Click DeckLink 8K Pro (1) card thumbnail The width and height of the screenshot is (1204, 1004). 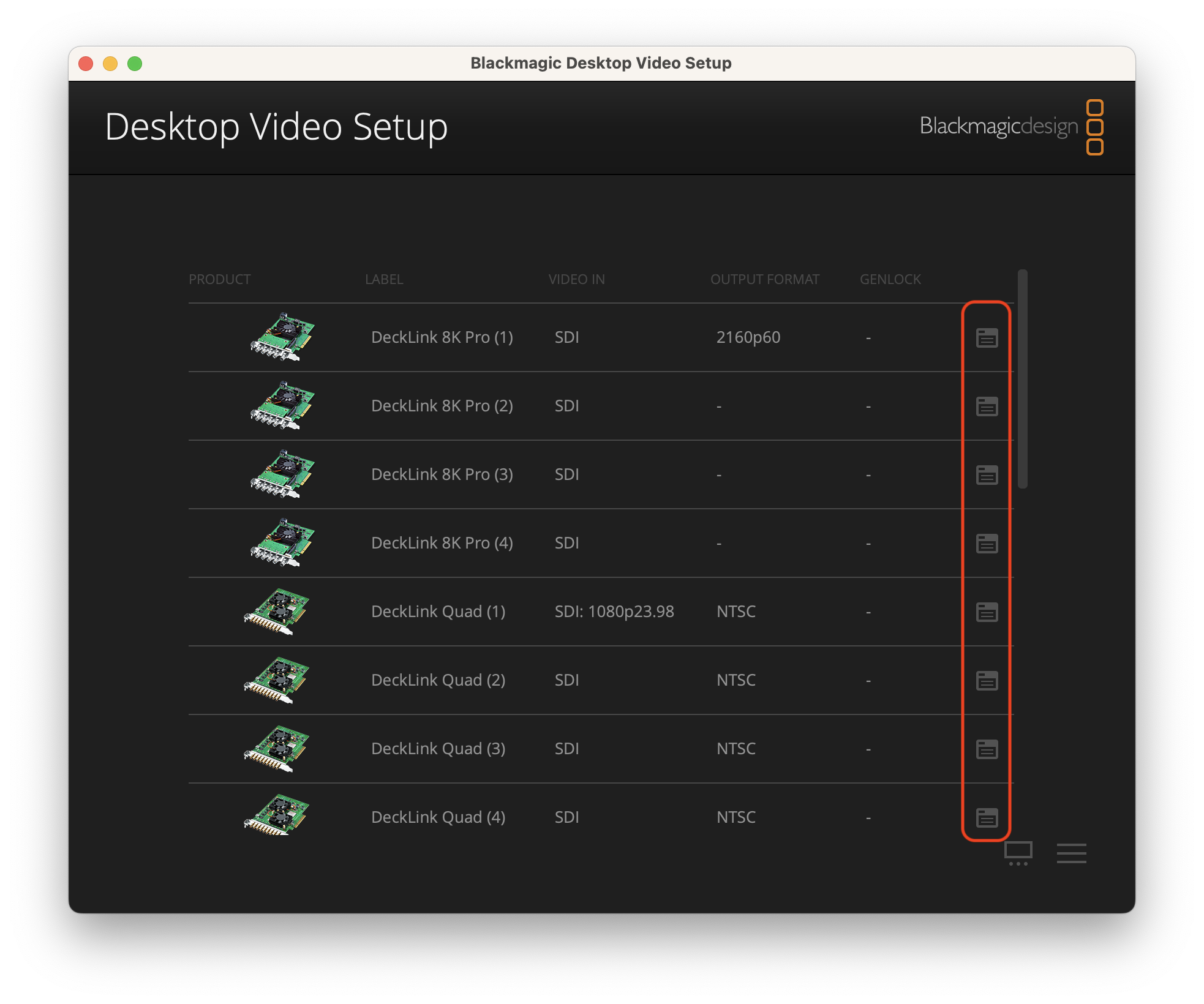(282, 337)
